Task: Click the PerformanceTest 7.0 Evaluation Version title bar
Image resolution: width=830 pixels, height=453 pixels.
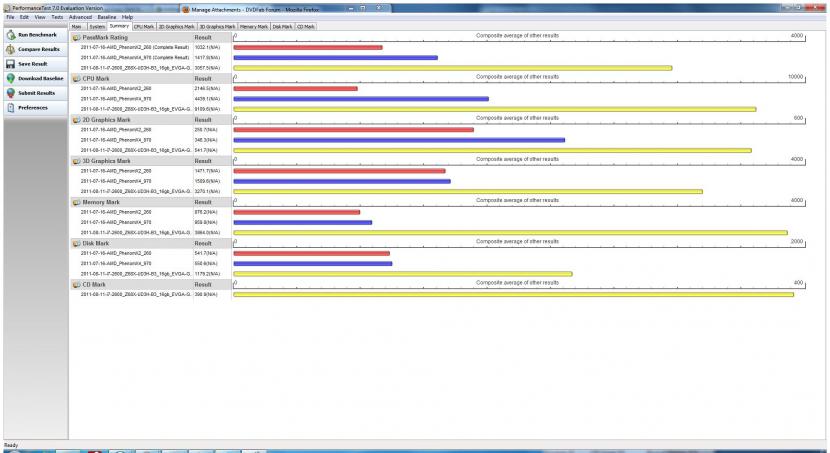Action: [x=58, y=8]
